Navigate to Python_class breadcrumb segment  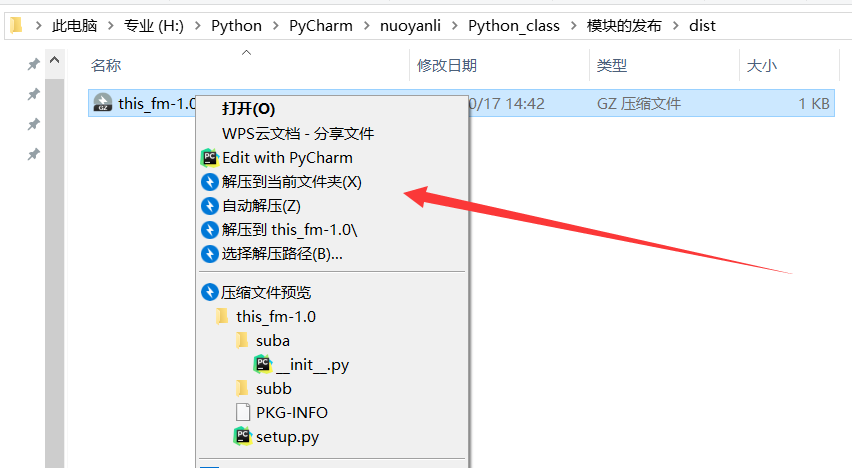514,26
